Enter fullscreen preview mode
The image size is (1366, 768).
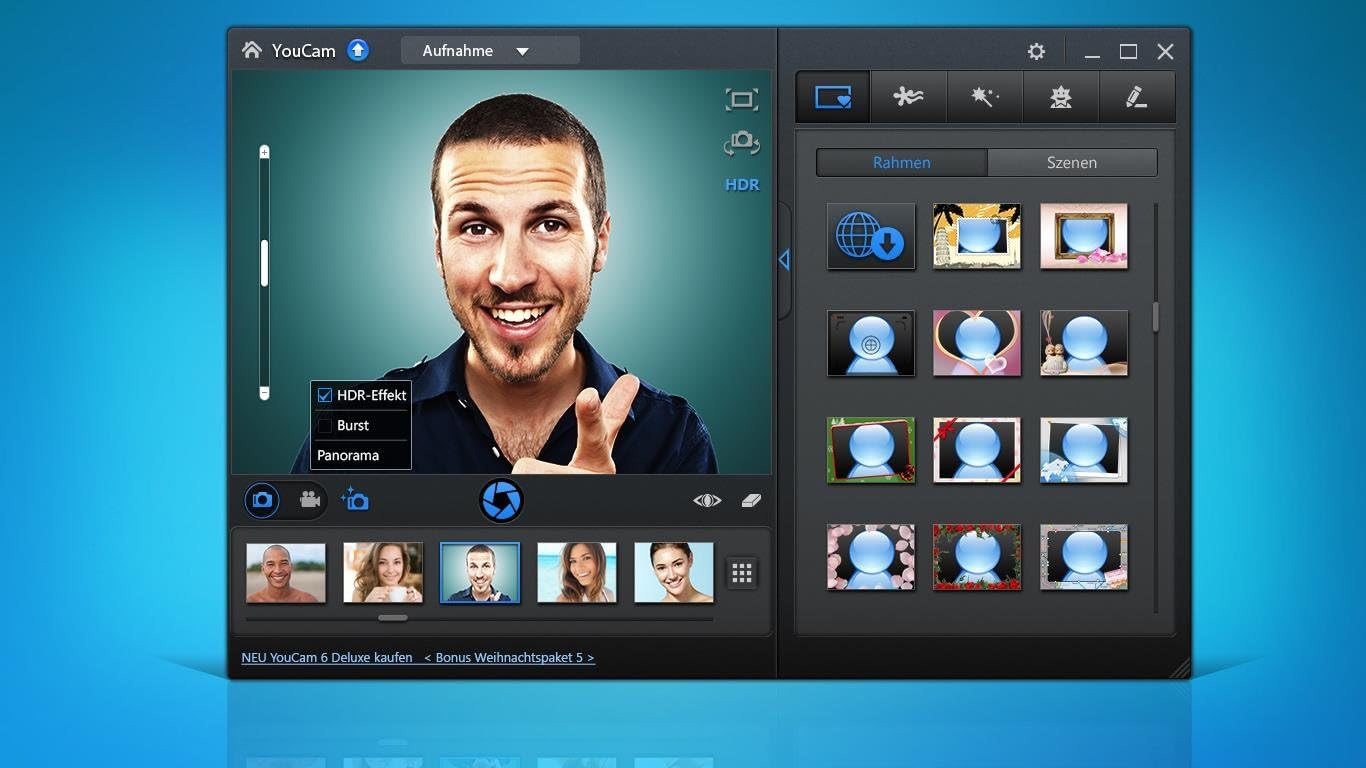click(741, 99)
